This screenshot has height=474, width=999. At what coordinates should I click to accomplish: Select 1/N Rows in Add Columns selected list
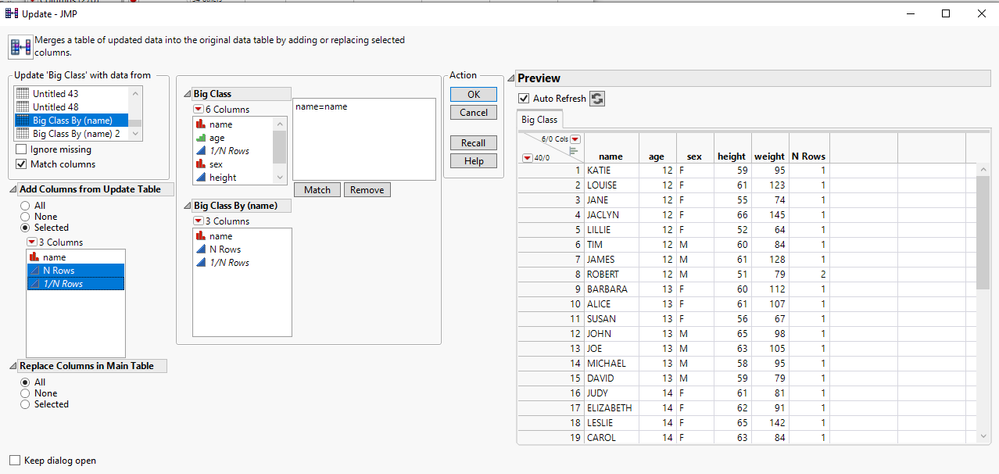coord(76,284)
